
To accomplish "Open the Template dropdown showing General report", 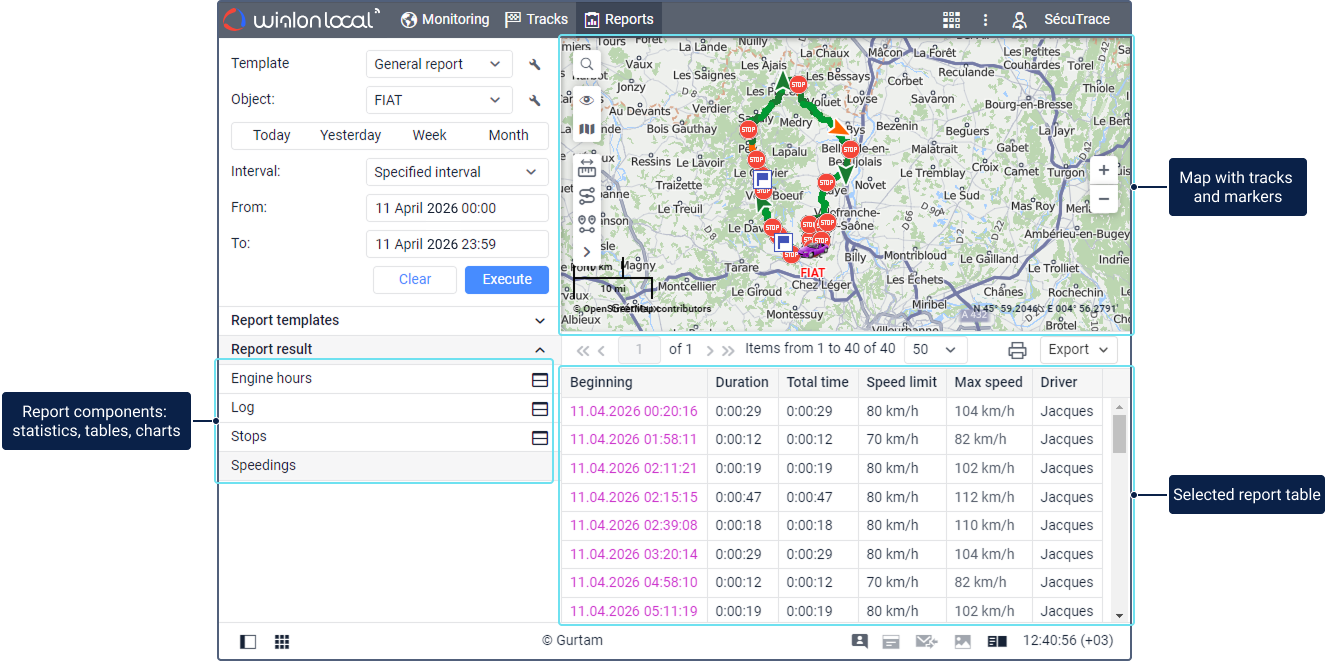I will [438, 64].
